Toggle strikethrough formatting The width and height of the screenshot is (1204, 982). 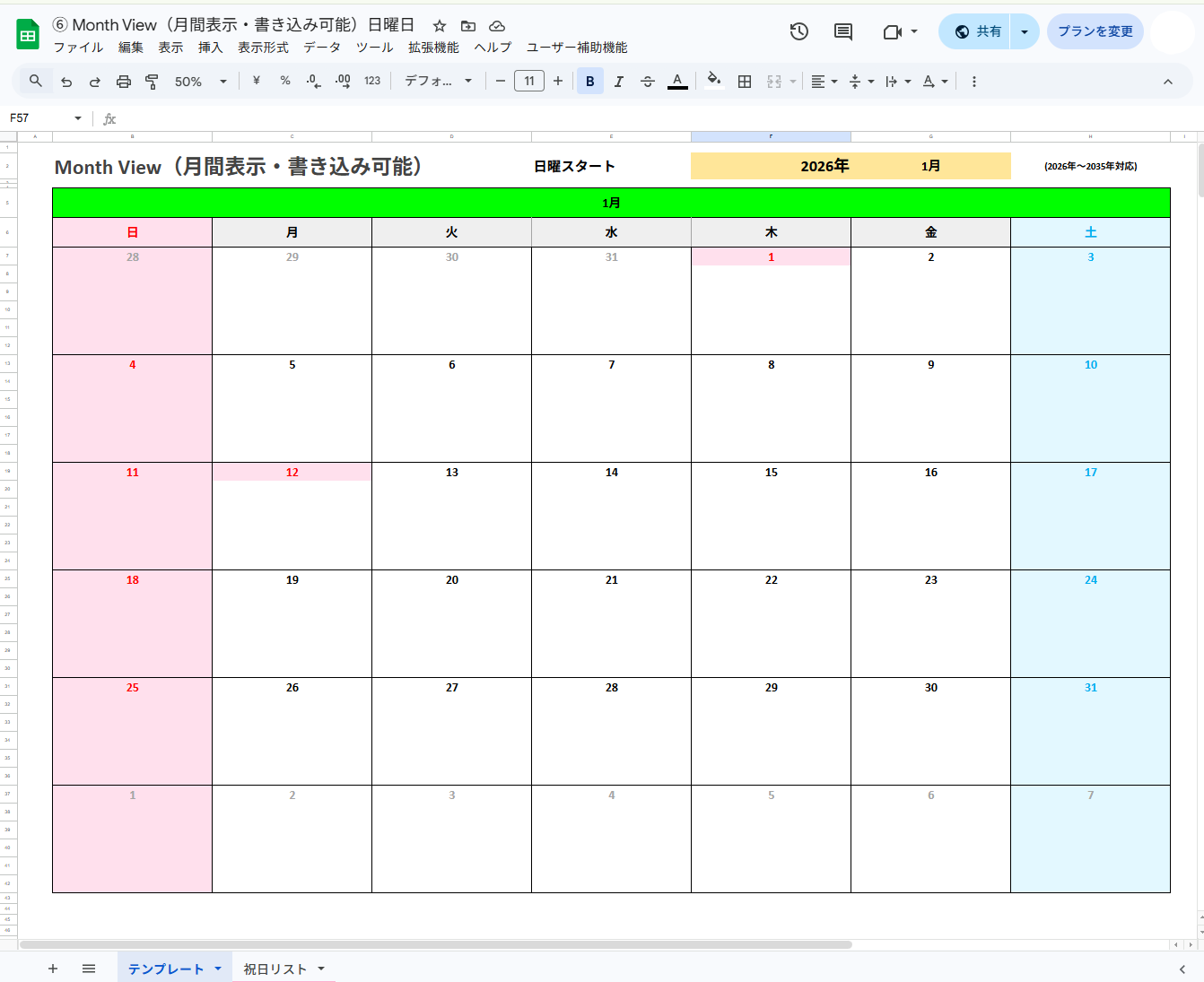(x=648, y=81)
